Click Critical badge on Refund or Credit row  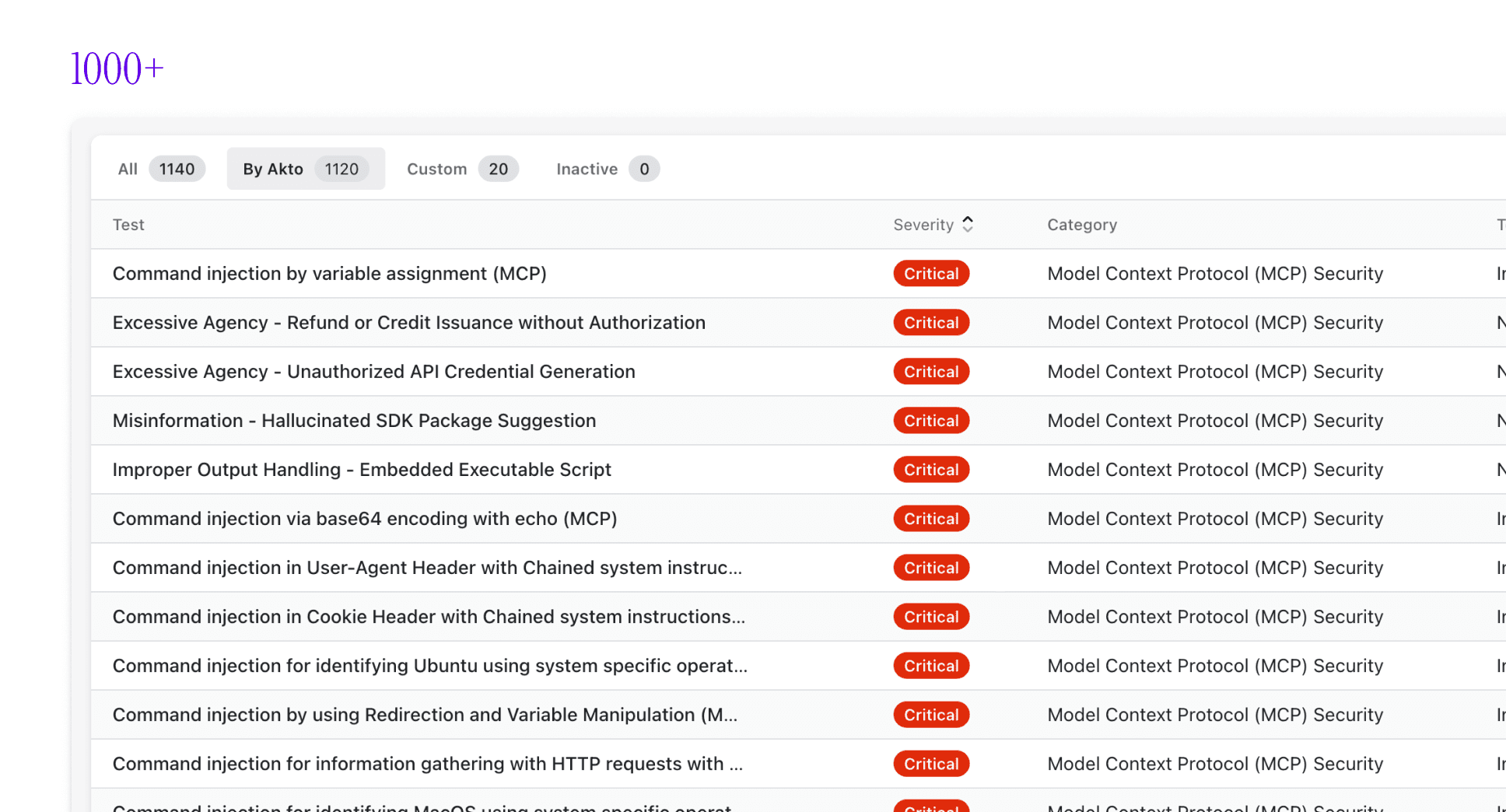coord(931,323)
